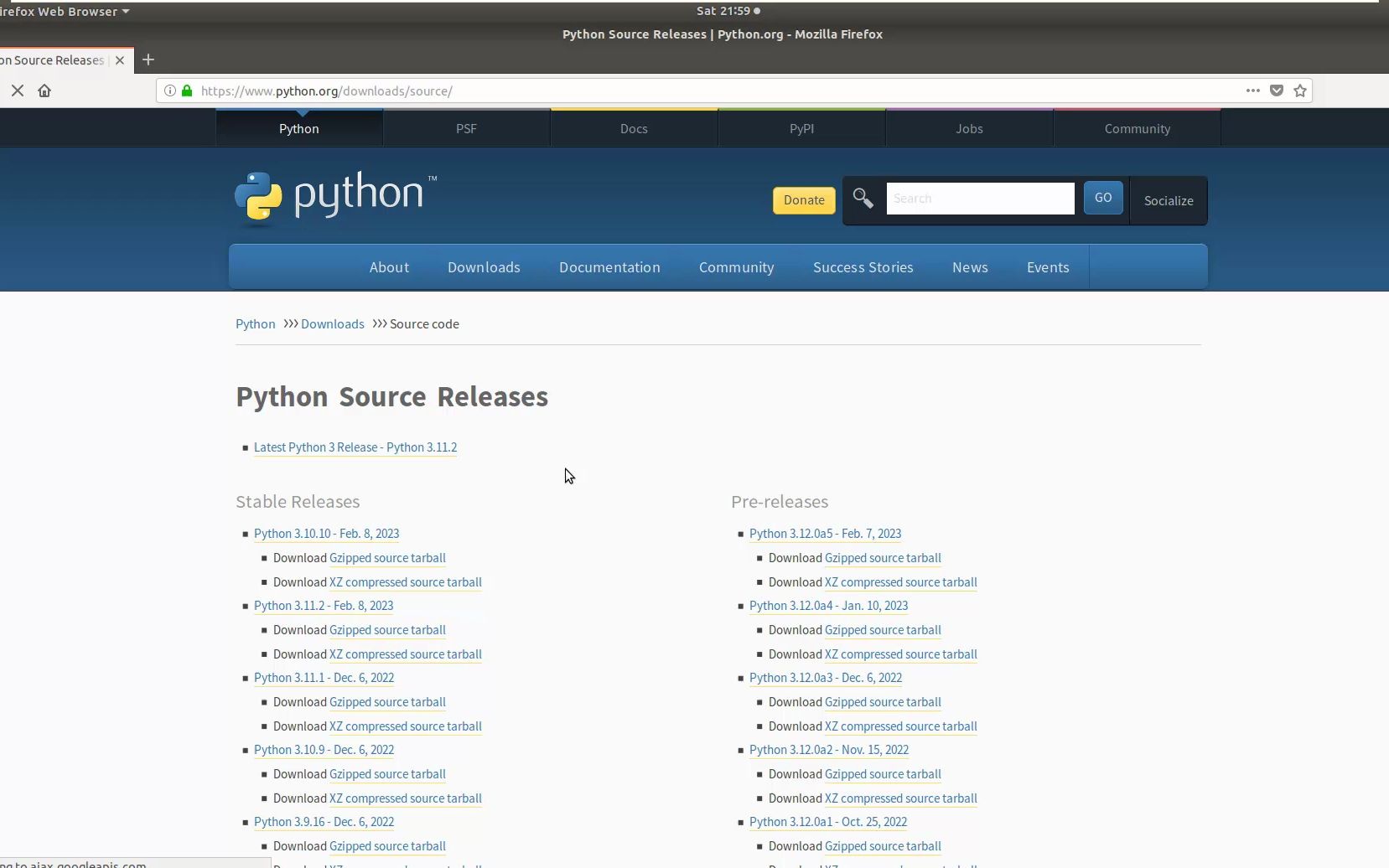Open new tab with plus icon

pos(148,59)
